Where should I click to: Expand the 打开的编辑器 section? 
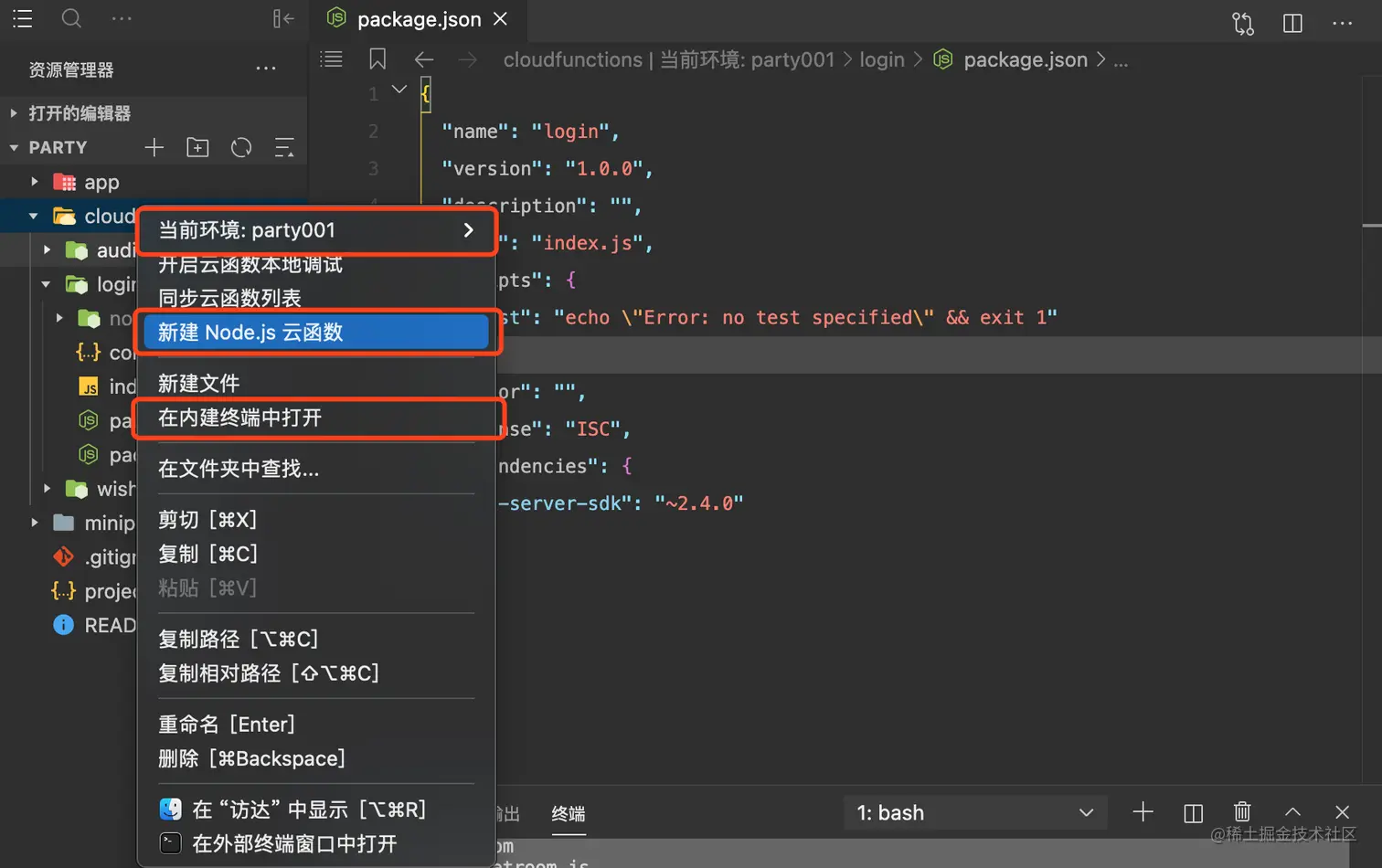coord(14,113)
